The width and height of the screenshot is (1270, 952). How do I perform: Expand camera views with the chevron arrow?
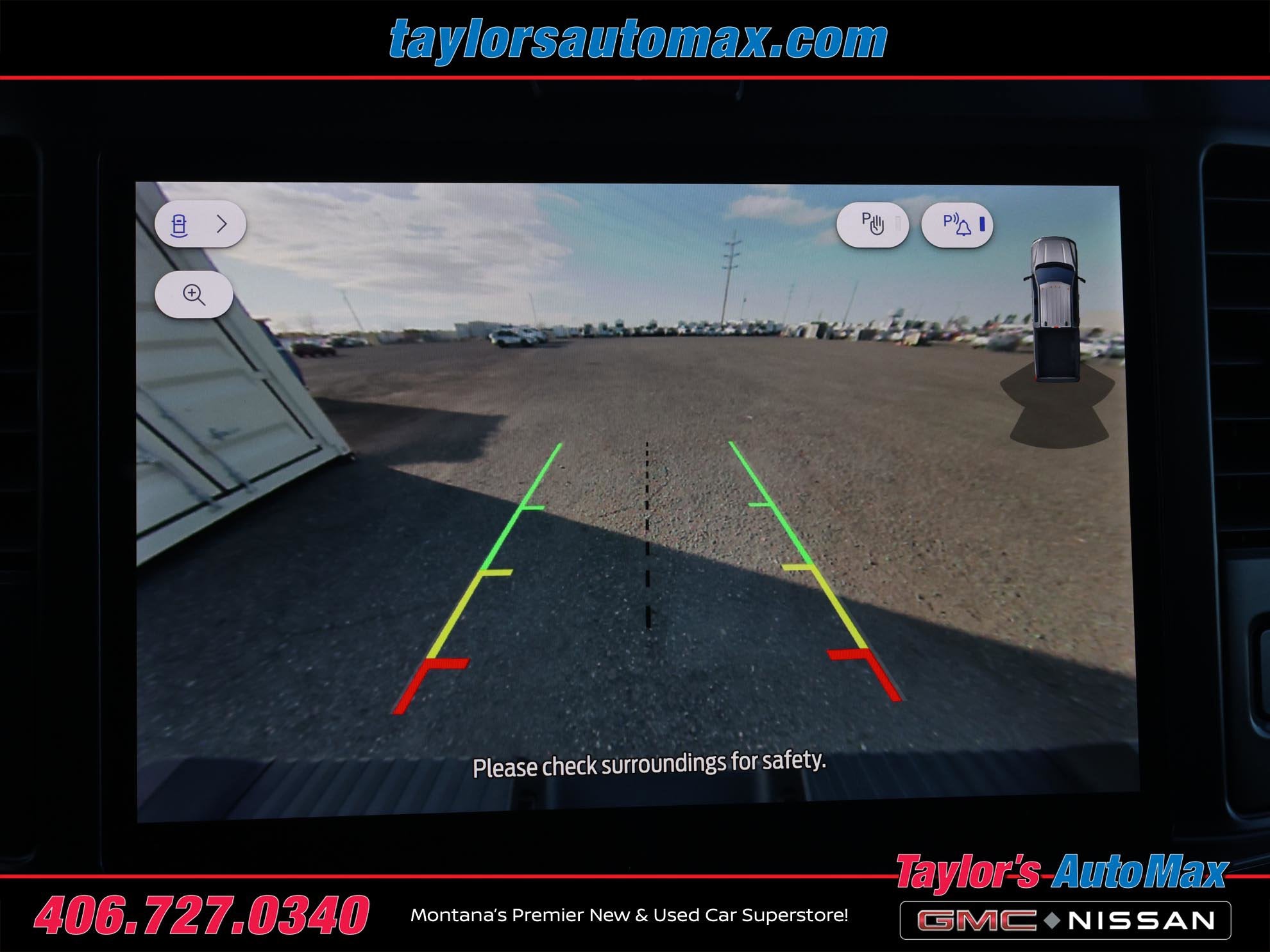pos(222,224)
